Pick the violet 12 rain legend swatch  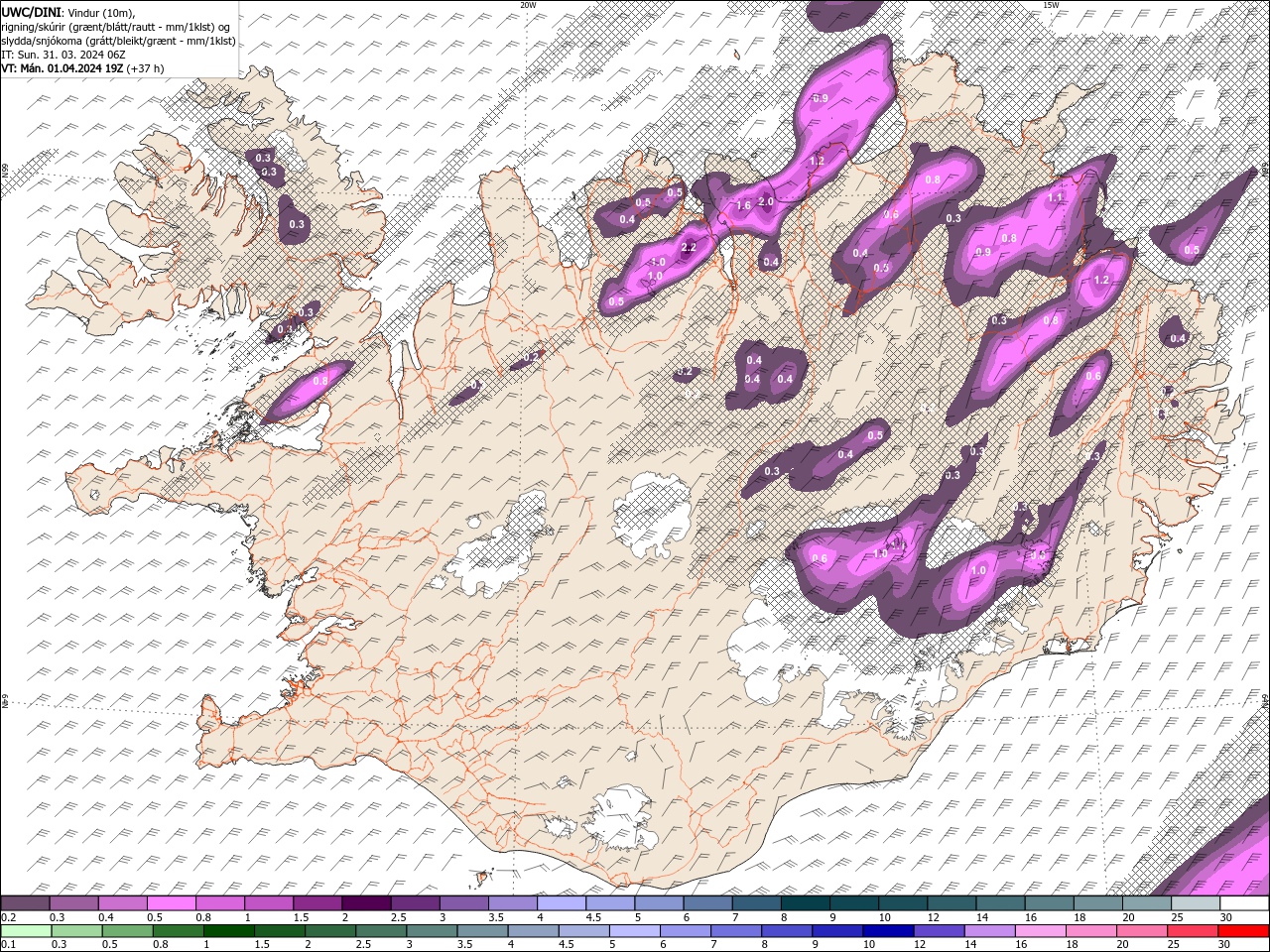pos(939,930)
